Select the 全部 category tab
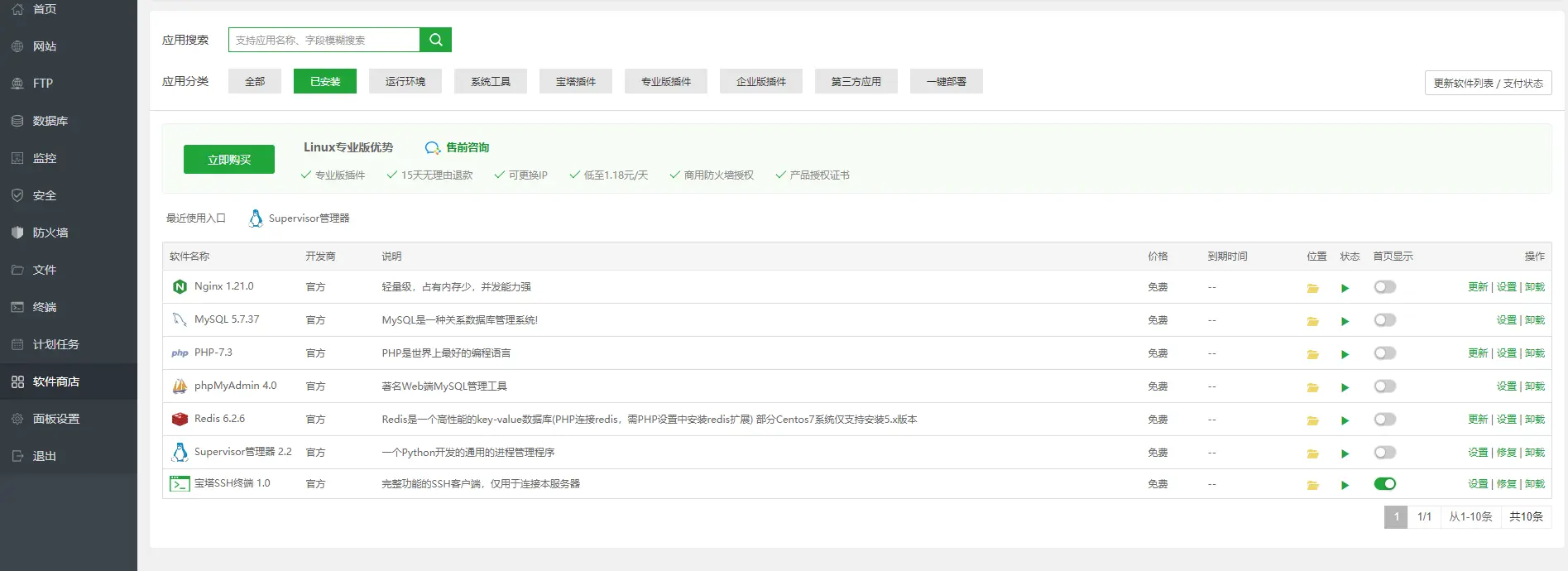 [x=255, y=81]
